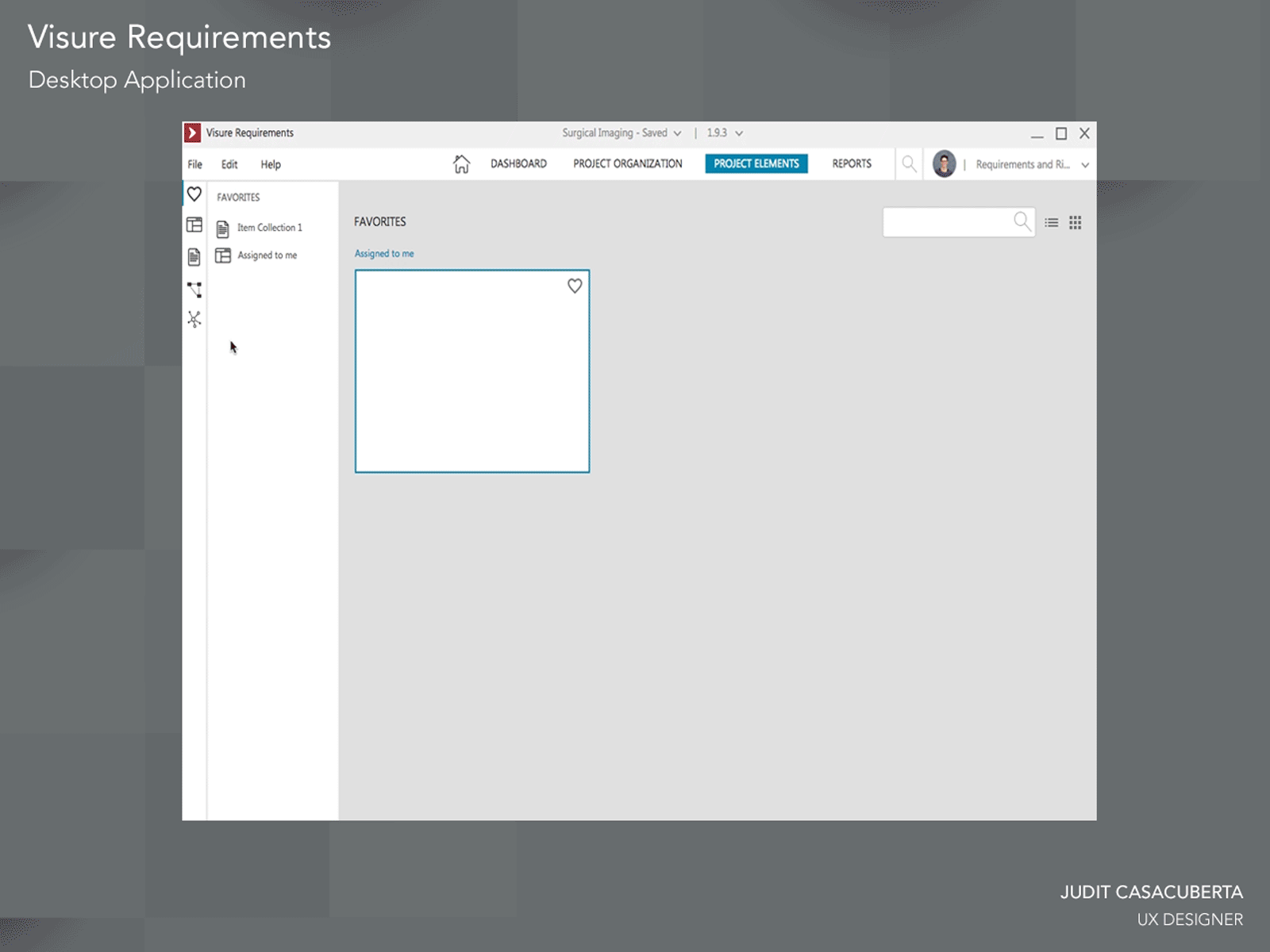This screenshot has width=1270, height=952.
Task: Switch to grid view layout
Action: (1076, 223)
